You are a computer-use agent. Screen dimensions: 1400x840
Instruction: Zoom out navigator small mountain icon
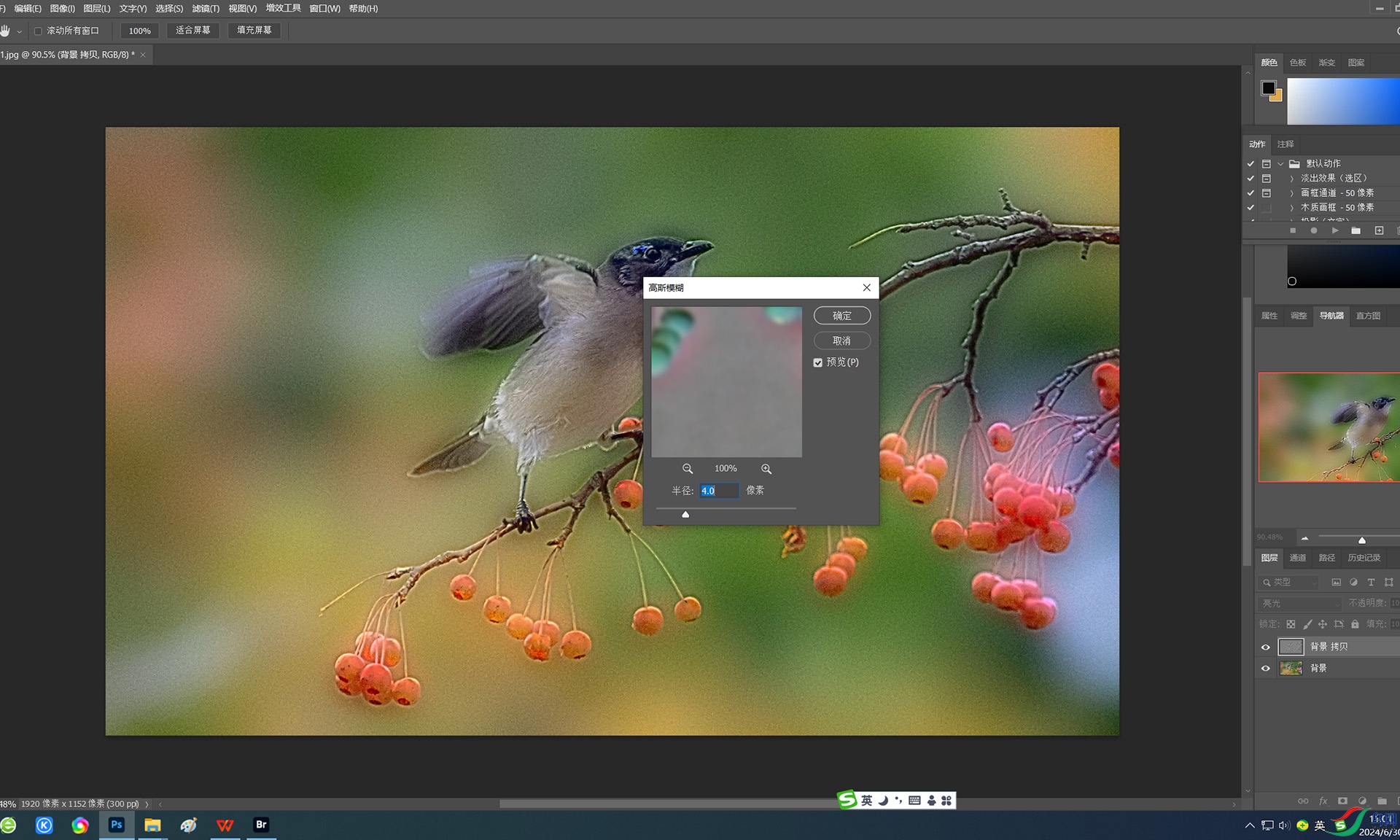coord(1304,538)
